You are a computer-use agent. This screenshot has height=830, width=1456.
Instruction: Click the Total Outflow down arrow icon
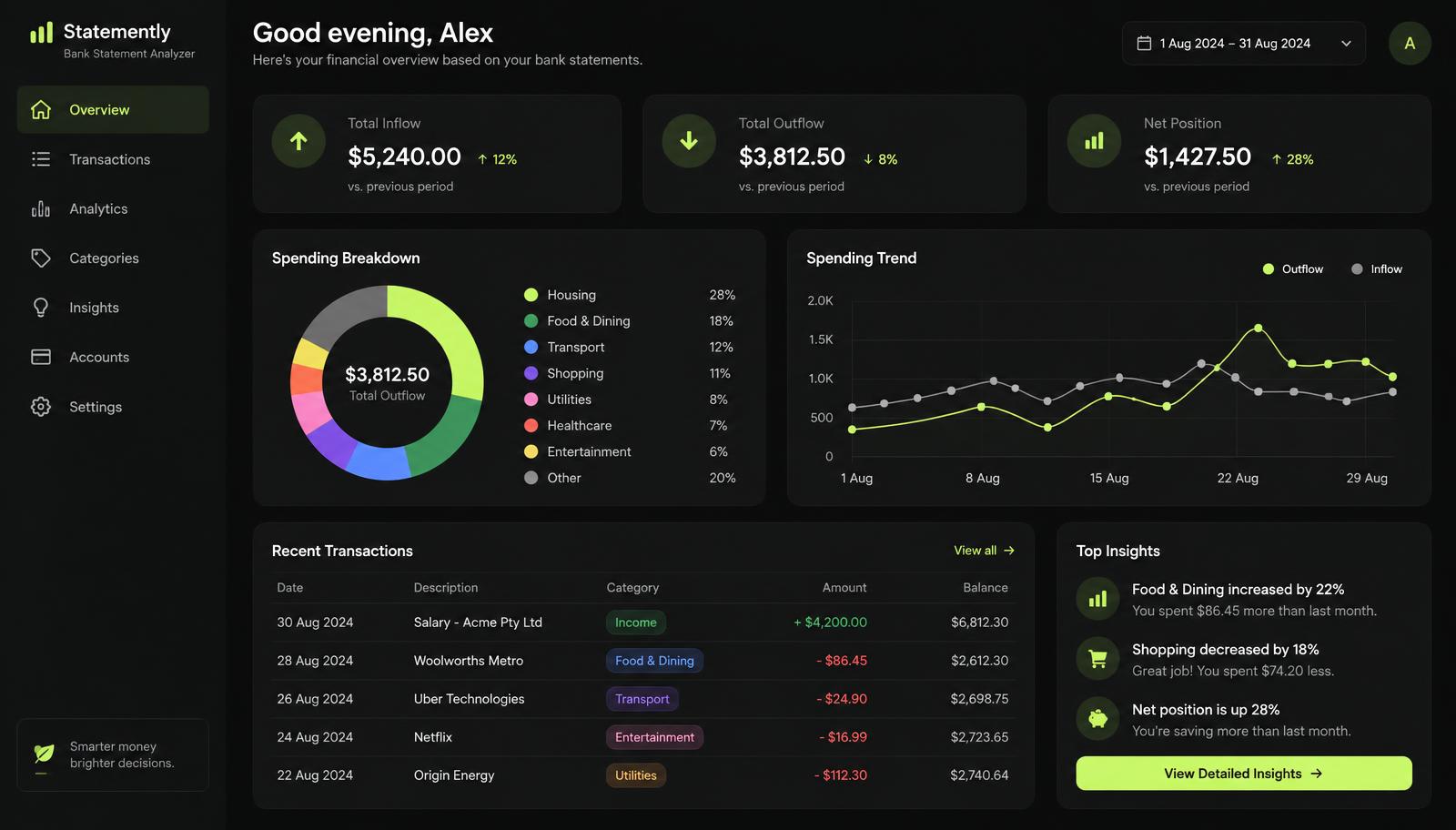689,141
